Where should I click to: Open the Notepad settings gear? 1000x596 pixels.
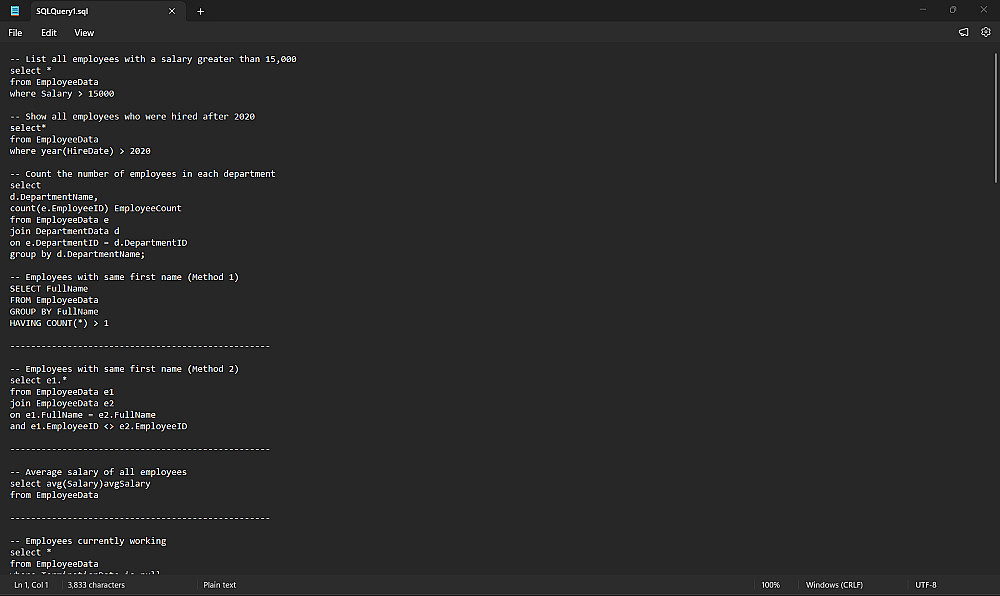tap(985, 32)
